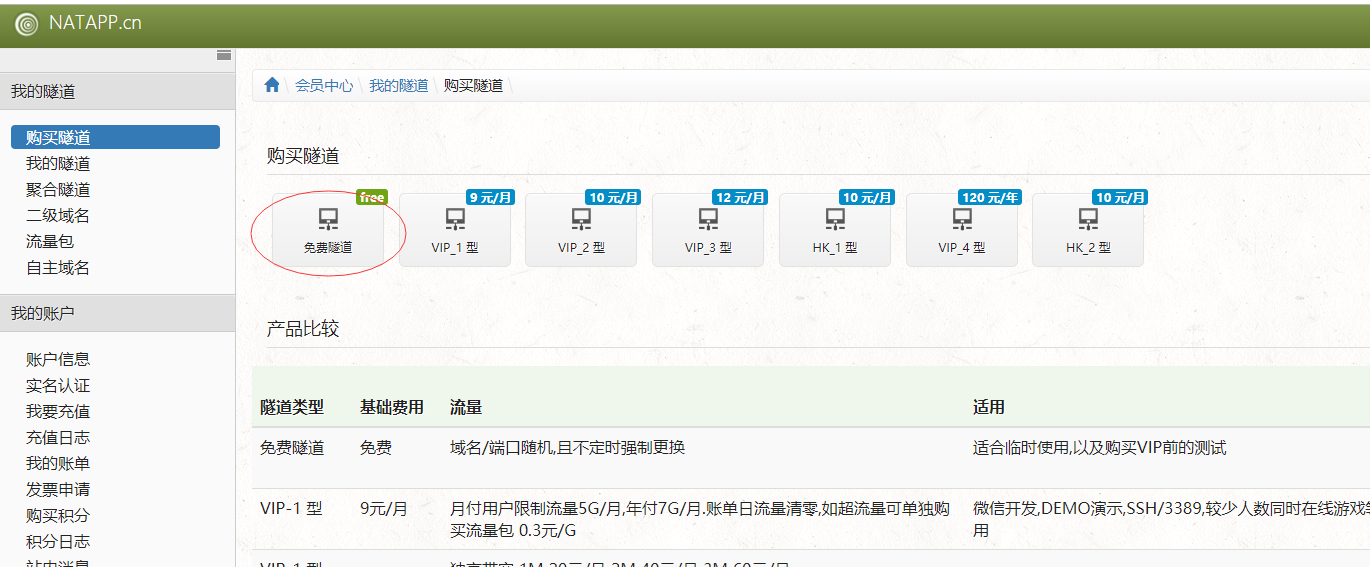Go home via the breadcrumb house icon
Image resolution: width=1370 pixels, height=567 pixels.
tap(272, 85)
